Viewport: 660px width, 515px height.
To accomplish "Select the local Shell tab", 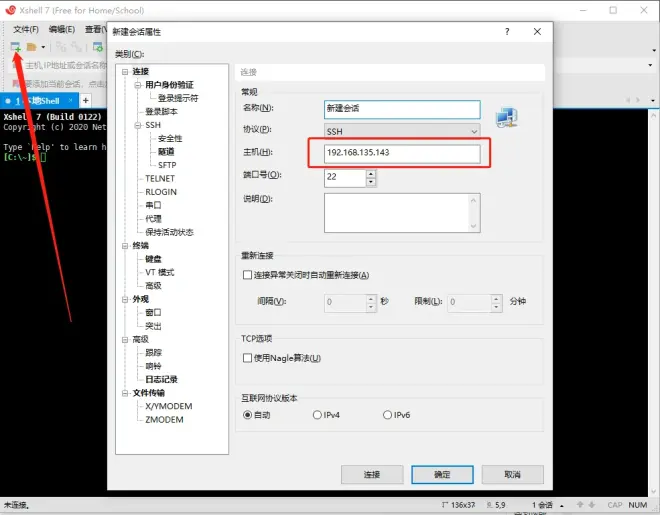I will pyautogui.click(x=38, y=101).
